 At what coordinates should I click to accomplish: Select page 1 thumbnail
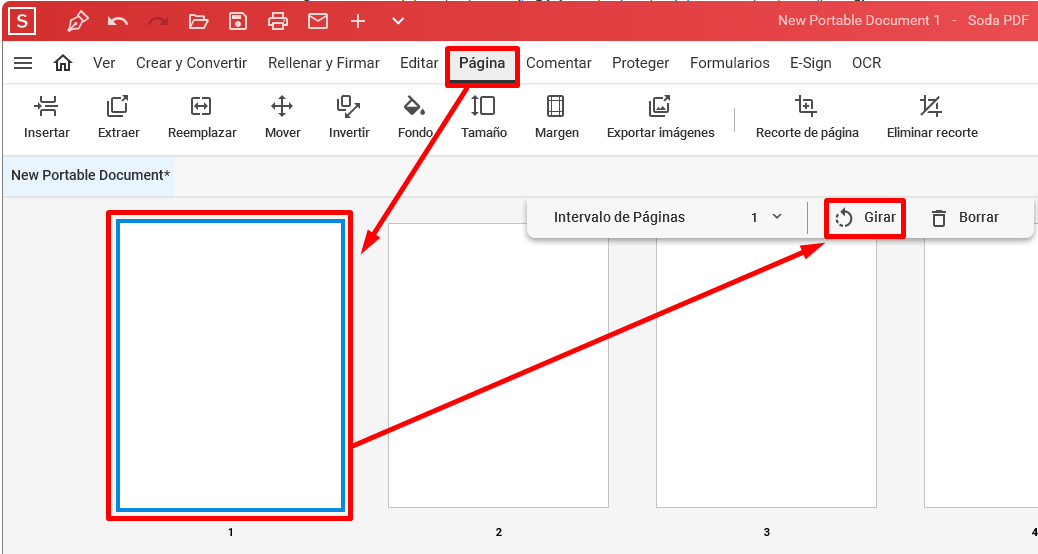click(x=230, y=365)
